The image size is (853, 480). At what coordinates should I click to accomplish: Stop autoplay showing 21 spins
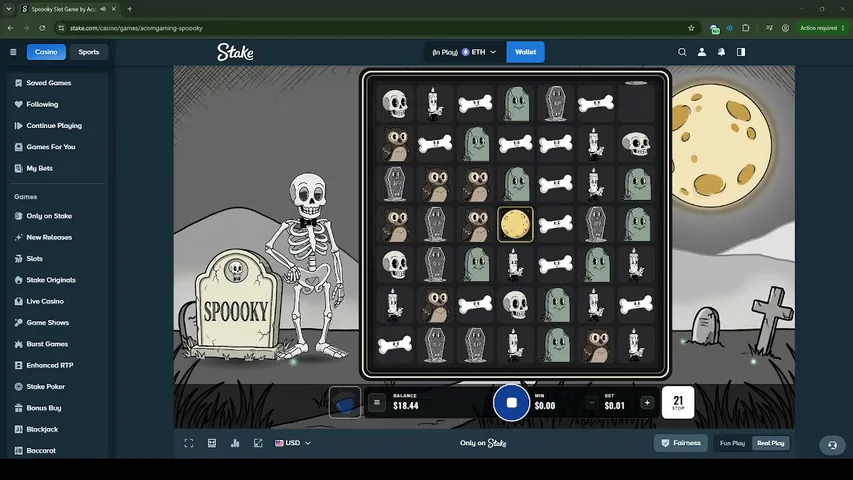click(x=678, y=403)
